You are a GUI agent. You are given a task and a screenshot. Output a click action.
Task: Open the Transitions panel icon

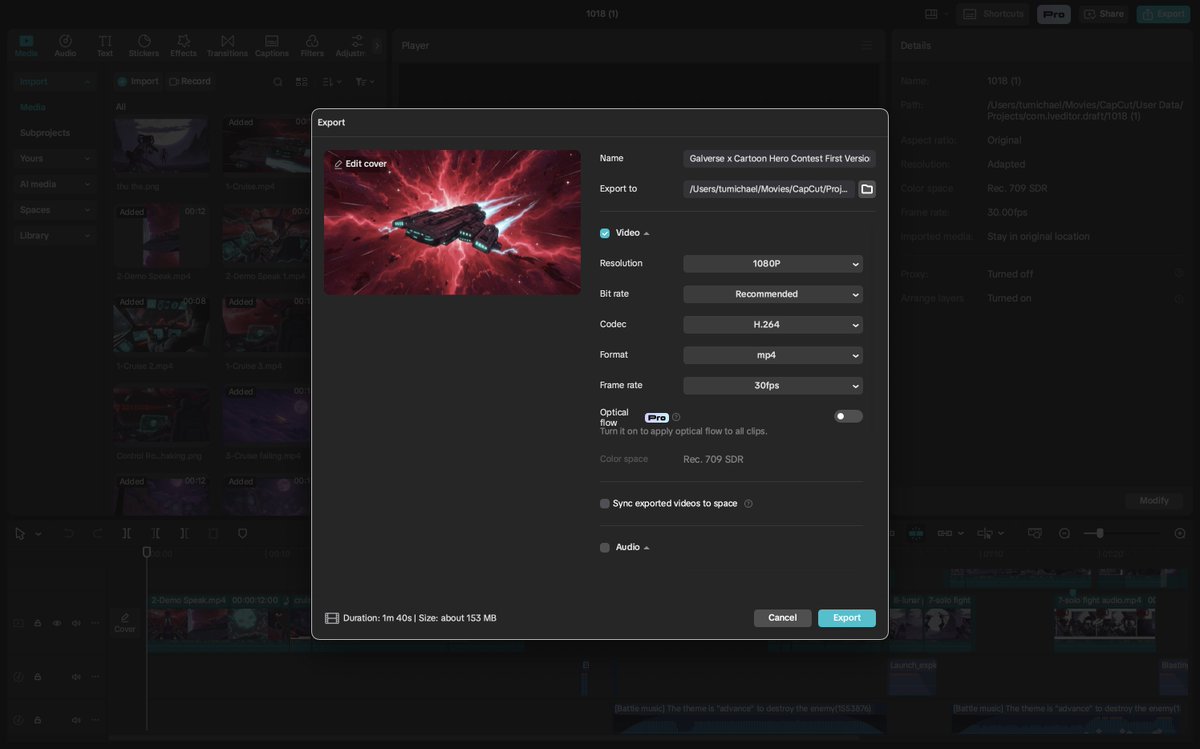tap(227, 45)
